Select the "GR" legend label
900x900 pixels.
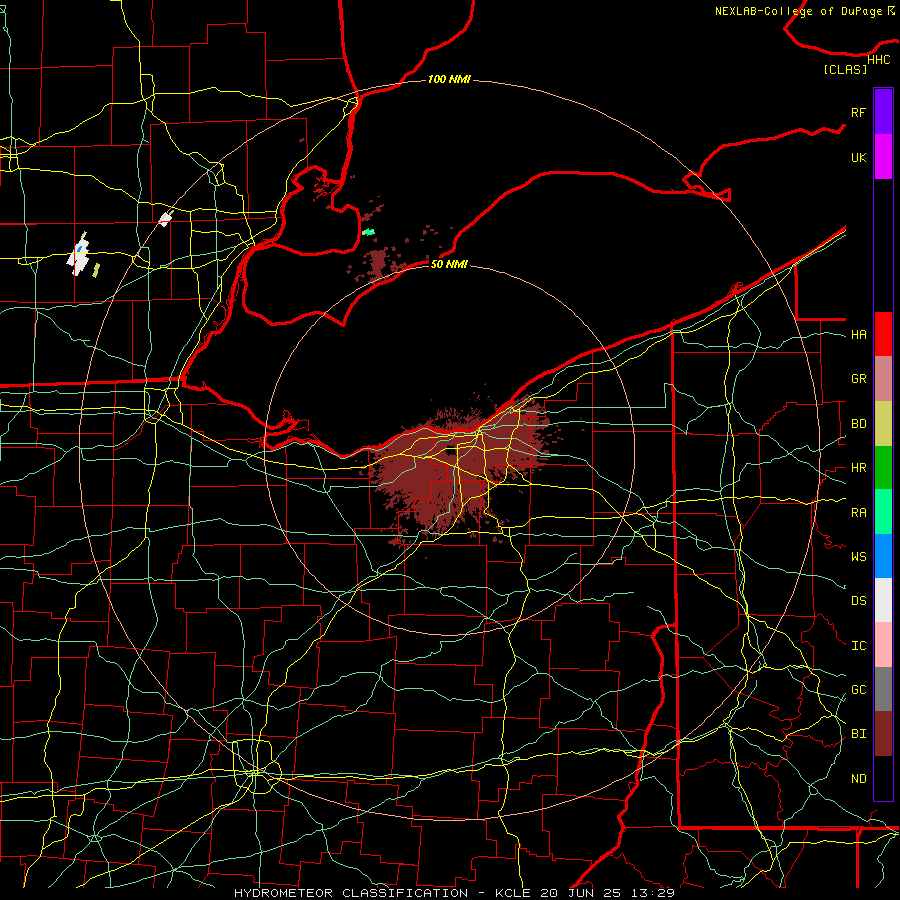(x=858, y=378)
